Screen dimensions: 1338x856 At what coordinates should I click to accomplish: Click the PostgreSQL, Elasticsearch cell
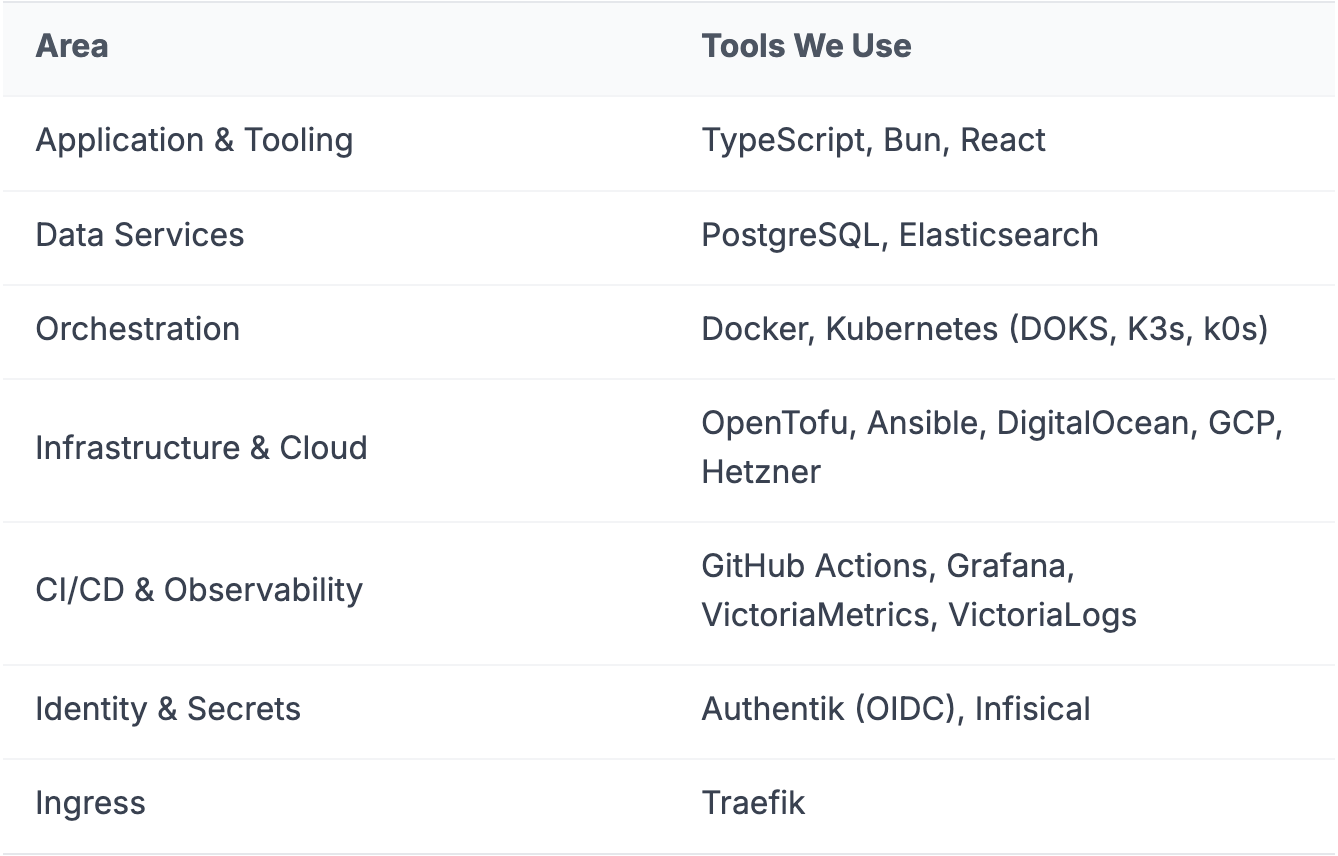900,235
